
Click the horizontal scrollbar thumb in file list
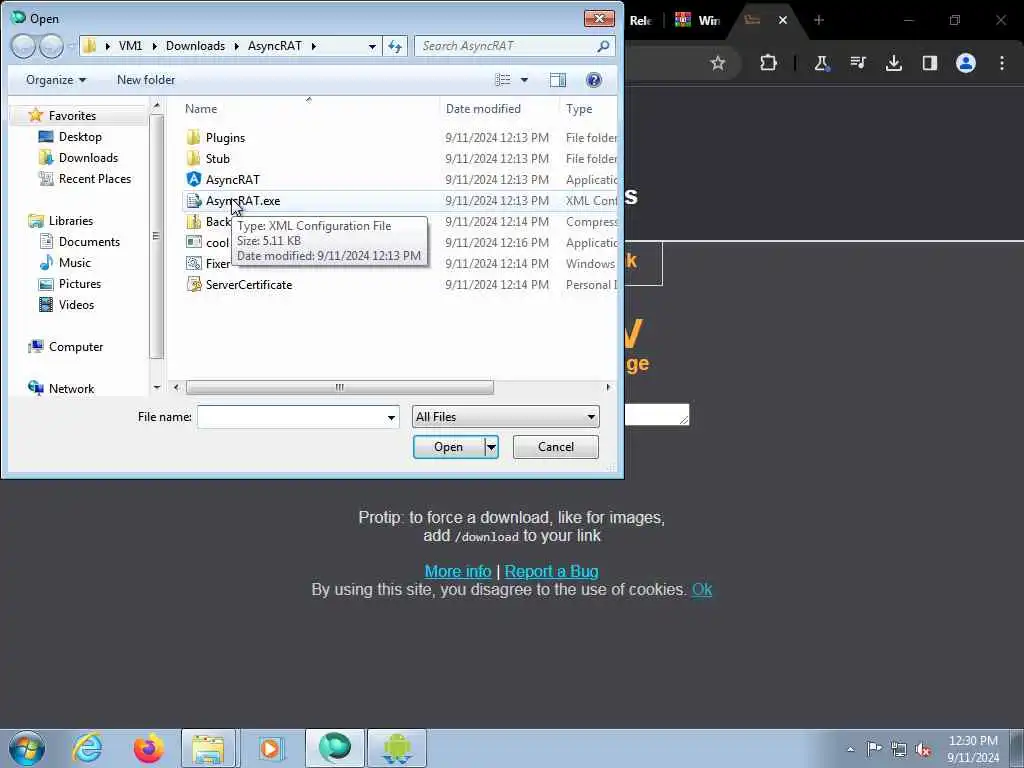click(340, 387)
